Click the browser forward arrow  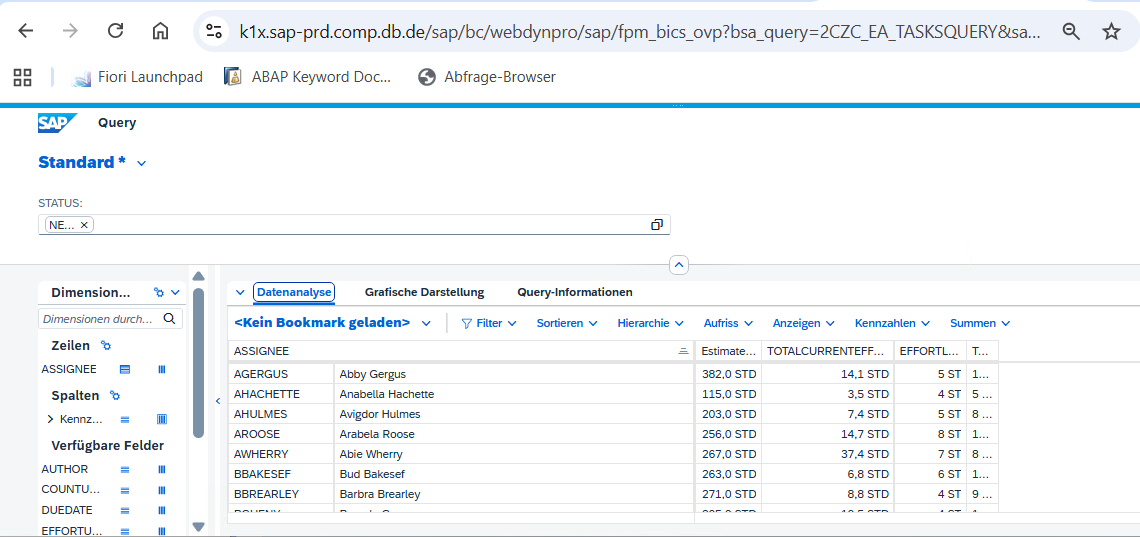(x=70, y=31)
